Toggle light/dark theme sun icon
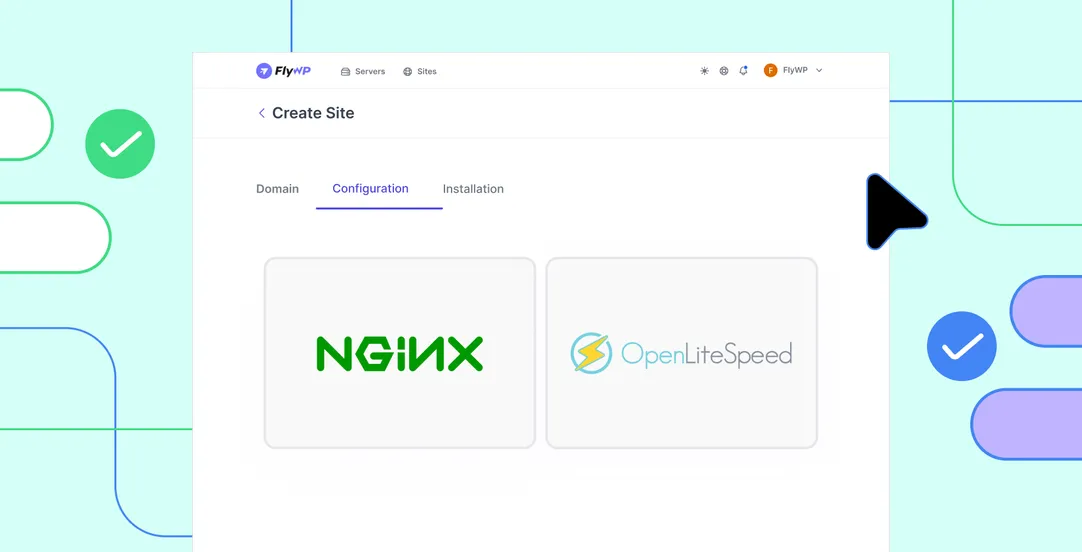 click(x=704, y=70)
